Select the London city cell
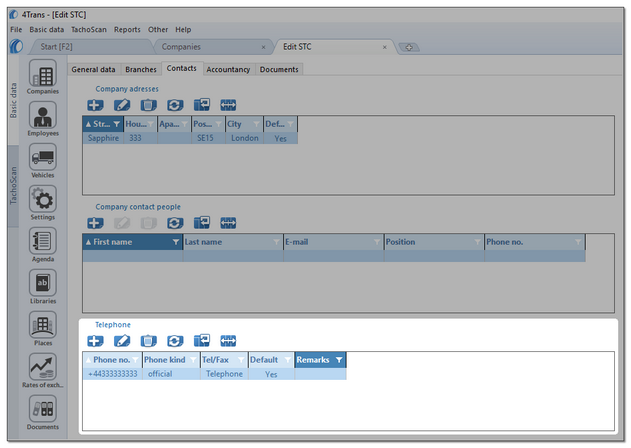631x448 pixels. pyautogui.click(x=245, y=138)
